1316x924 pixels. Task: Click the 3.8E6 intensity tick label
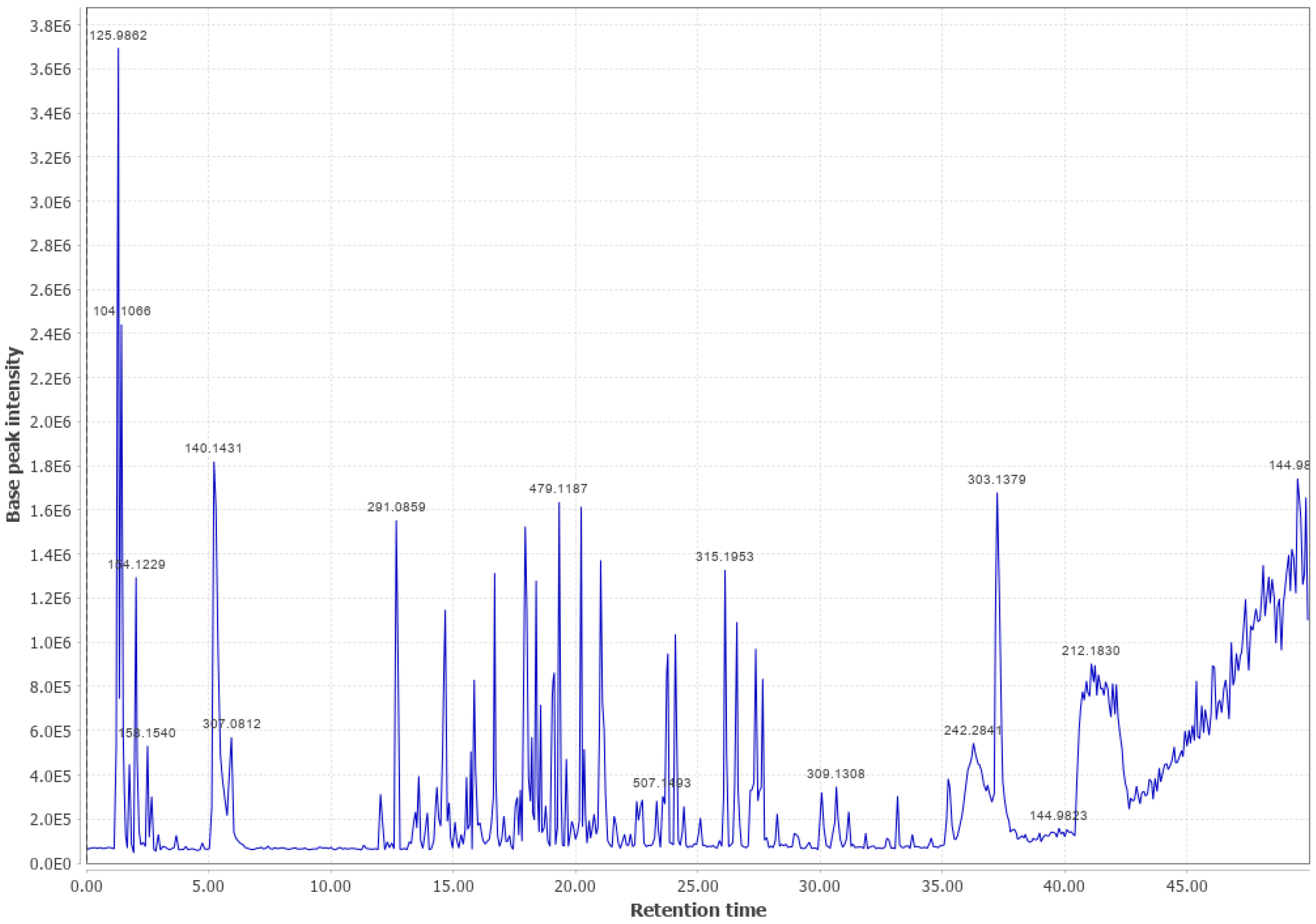coord(50,25)
